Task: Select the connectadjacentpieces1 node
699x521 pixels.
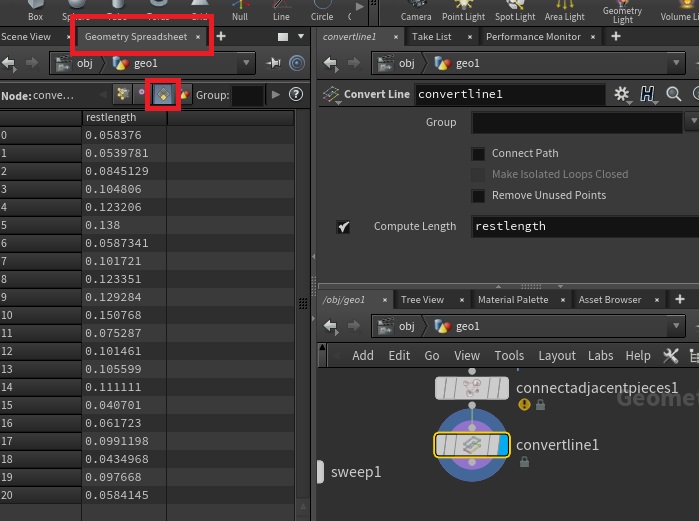Action: pyautogui.click(x=472, y=388)
